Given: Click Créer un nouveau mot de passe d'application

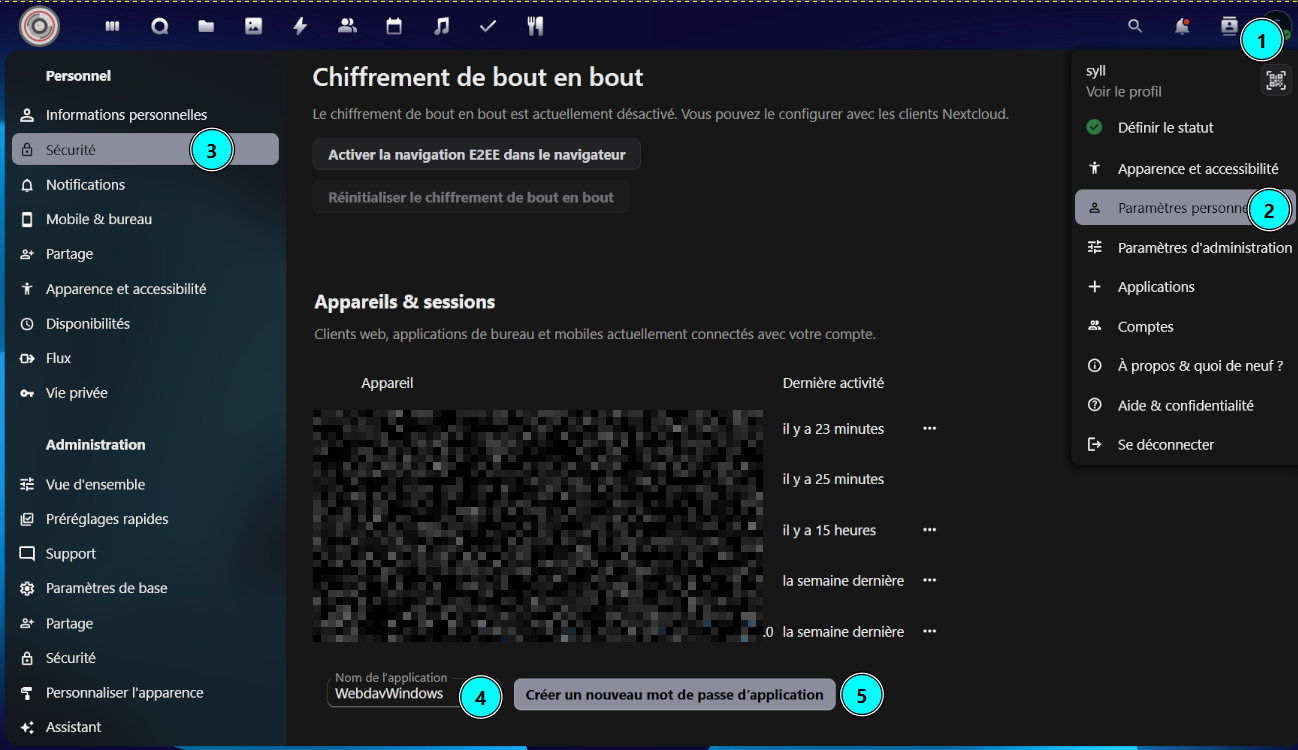Looking at the screenshot, I should (x=674, y=695).
